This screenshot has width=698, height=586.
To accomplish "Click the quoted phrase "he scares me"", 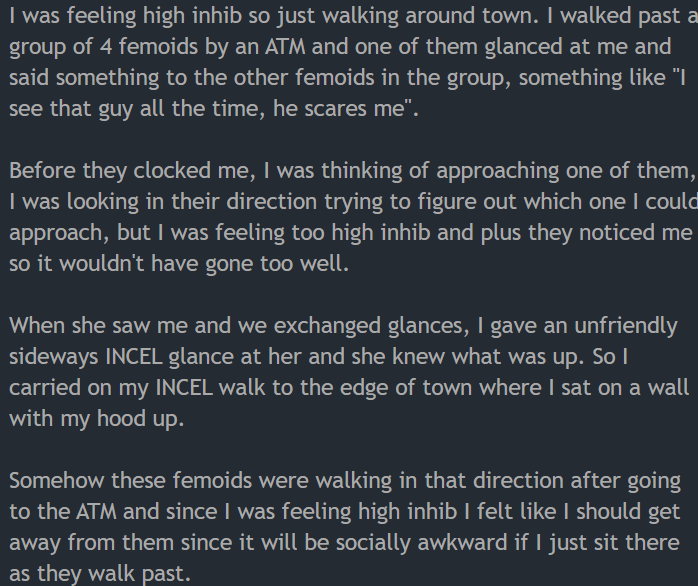I will (x=341, y=108).
